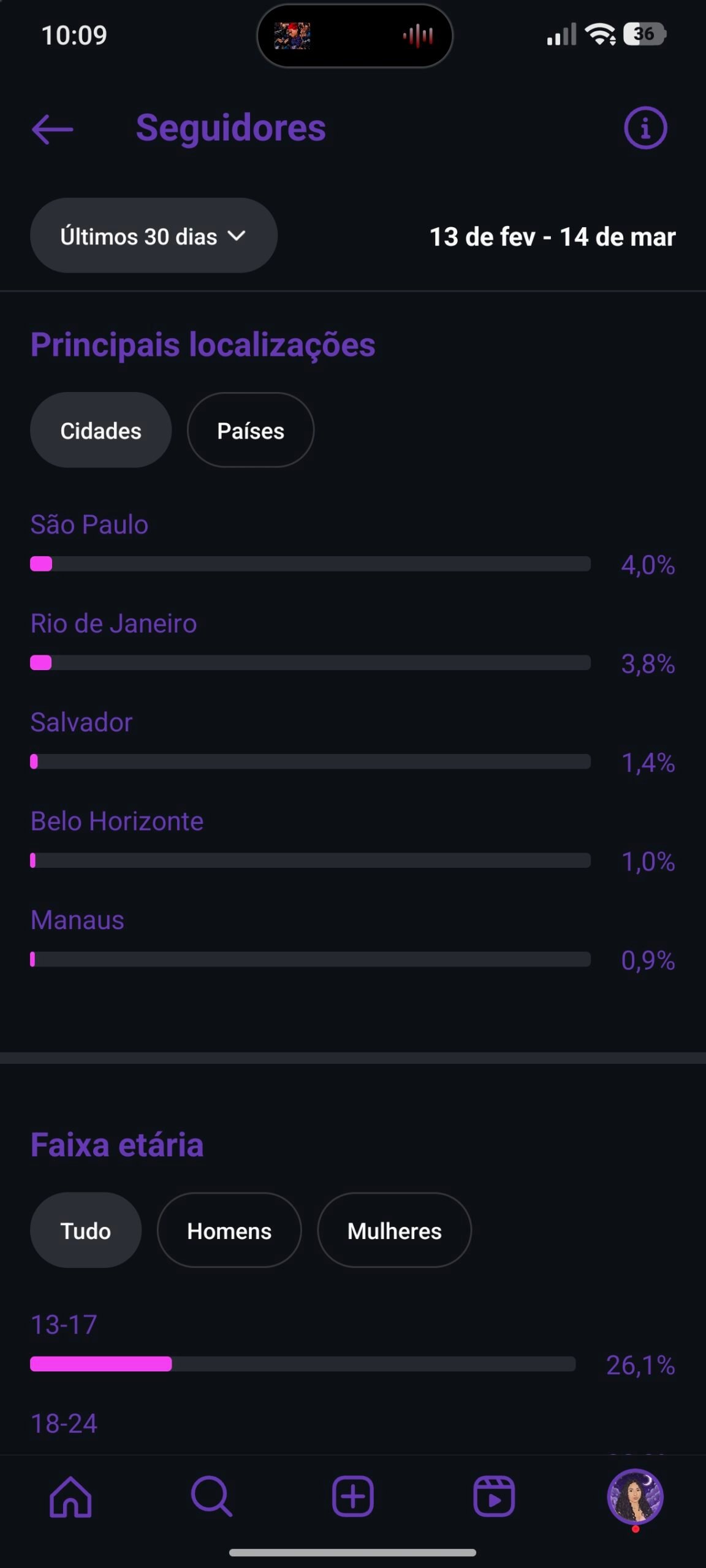Open the Últimos 30 dias dropdown
Viewport: 706px width, 1568px height.
[139, 236]
